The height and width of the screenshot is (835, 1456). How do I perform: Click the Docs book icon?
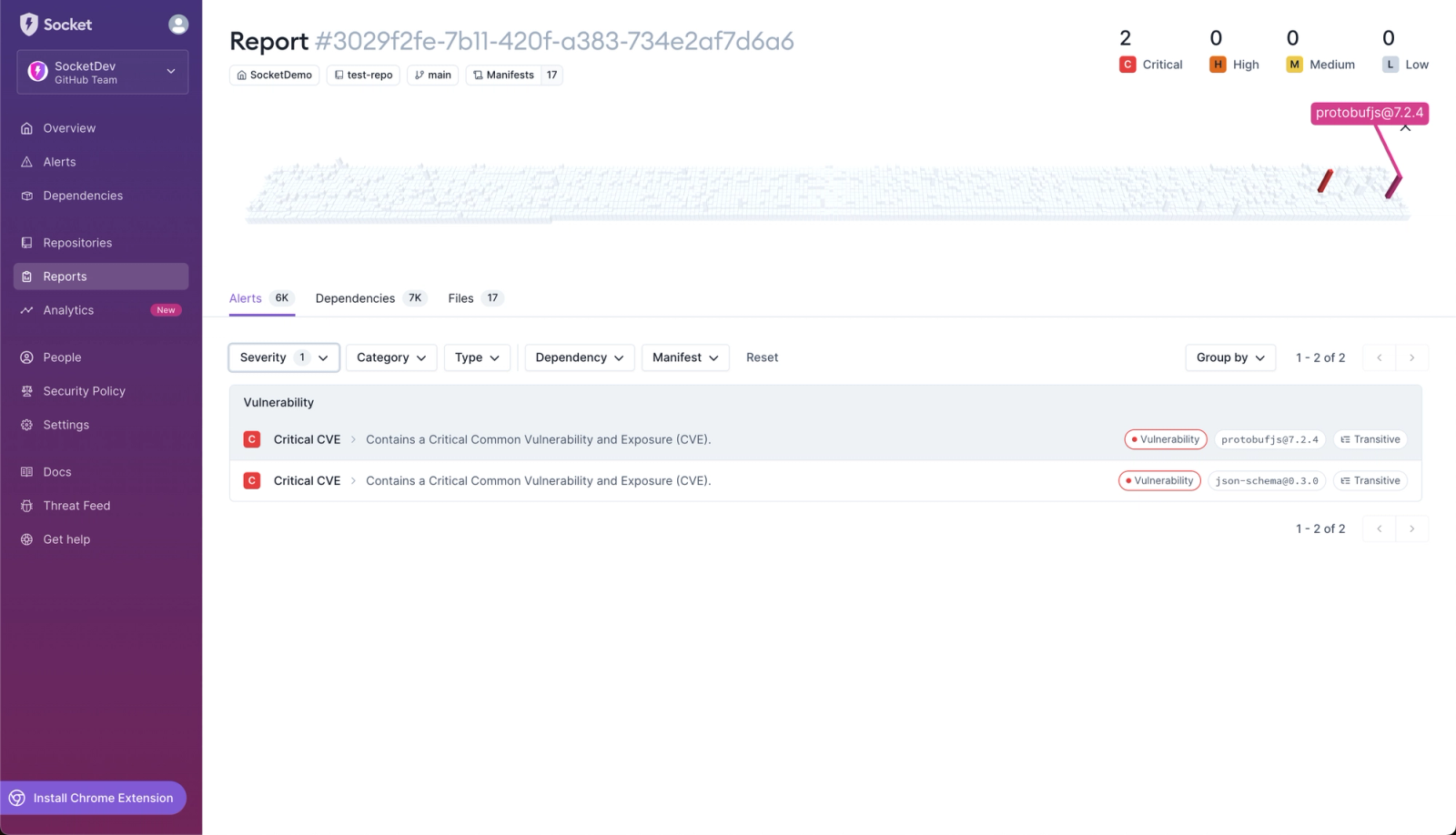(26, 472)
